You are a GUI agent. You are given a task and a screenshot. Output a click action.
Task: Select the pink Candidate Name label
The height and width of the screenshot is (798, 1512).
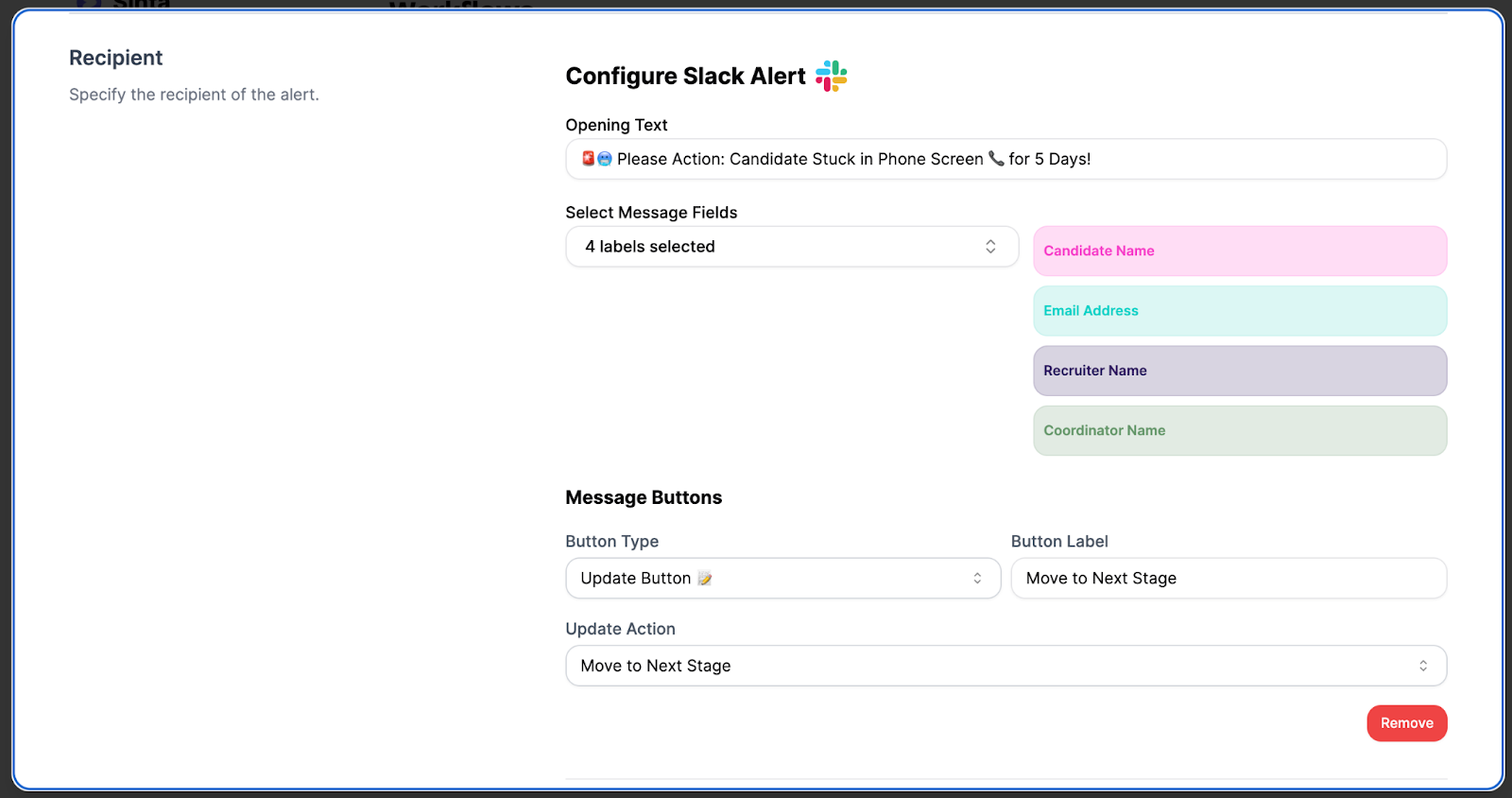(x=1240, y=252)
